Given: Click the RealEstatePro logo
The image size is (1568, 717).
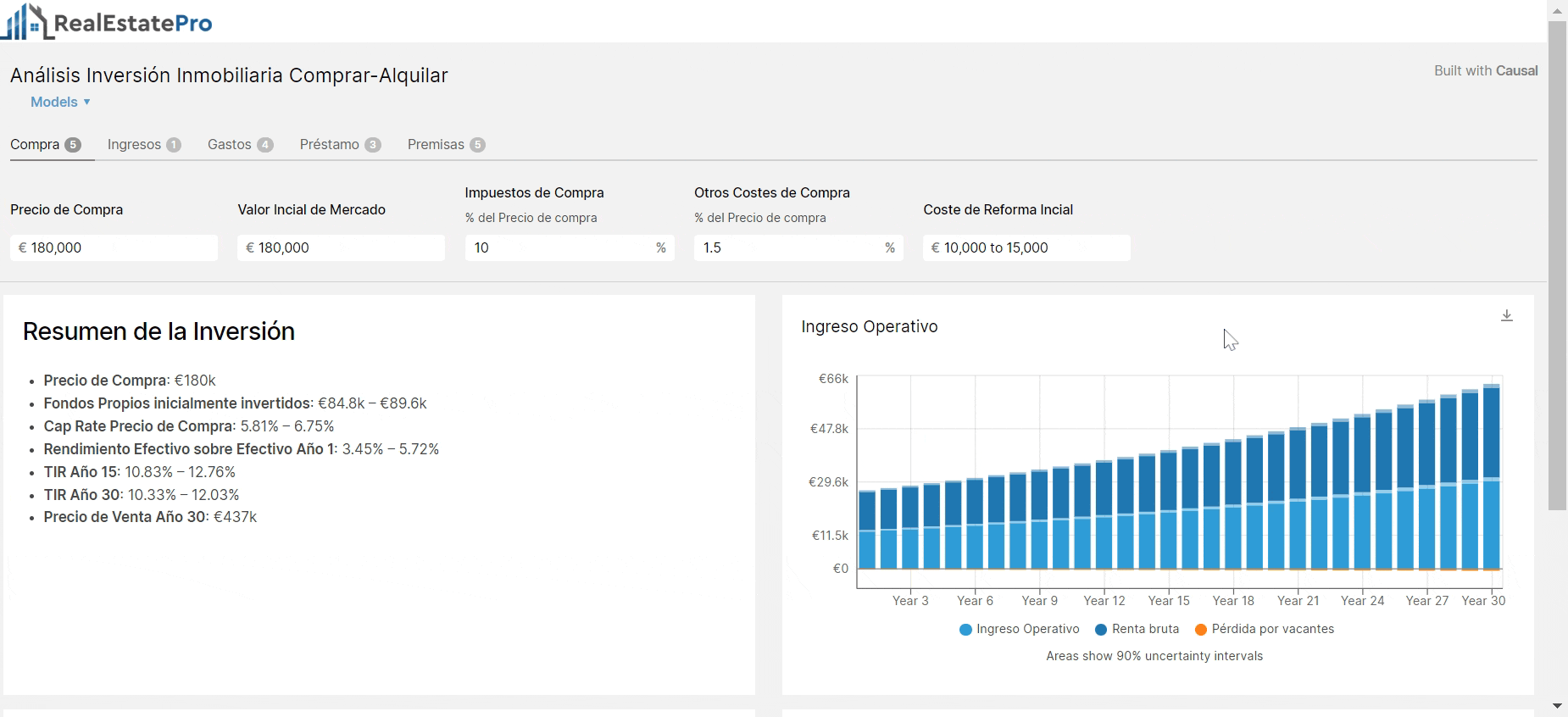Looking at the screenshot, I should [x=108, y=22].
